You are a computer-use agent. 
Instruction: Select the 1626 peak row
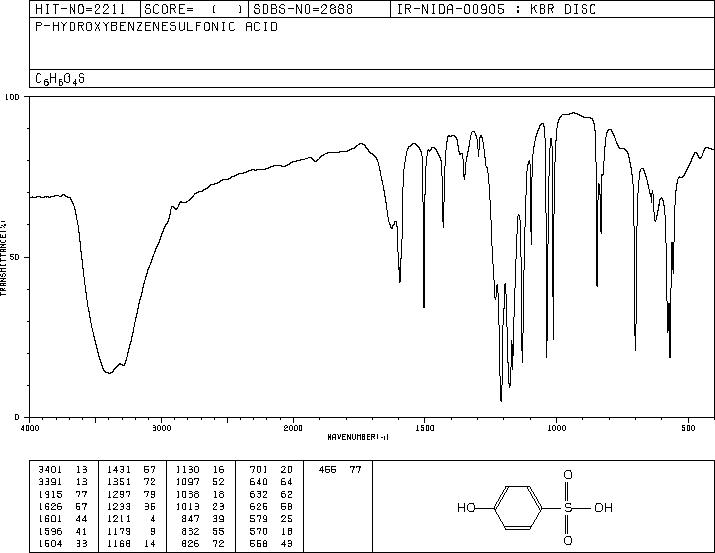pos(63,506)
